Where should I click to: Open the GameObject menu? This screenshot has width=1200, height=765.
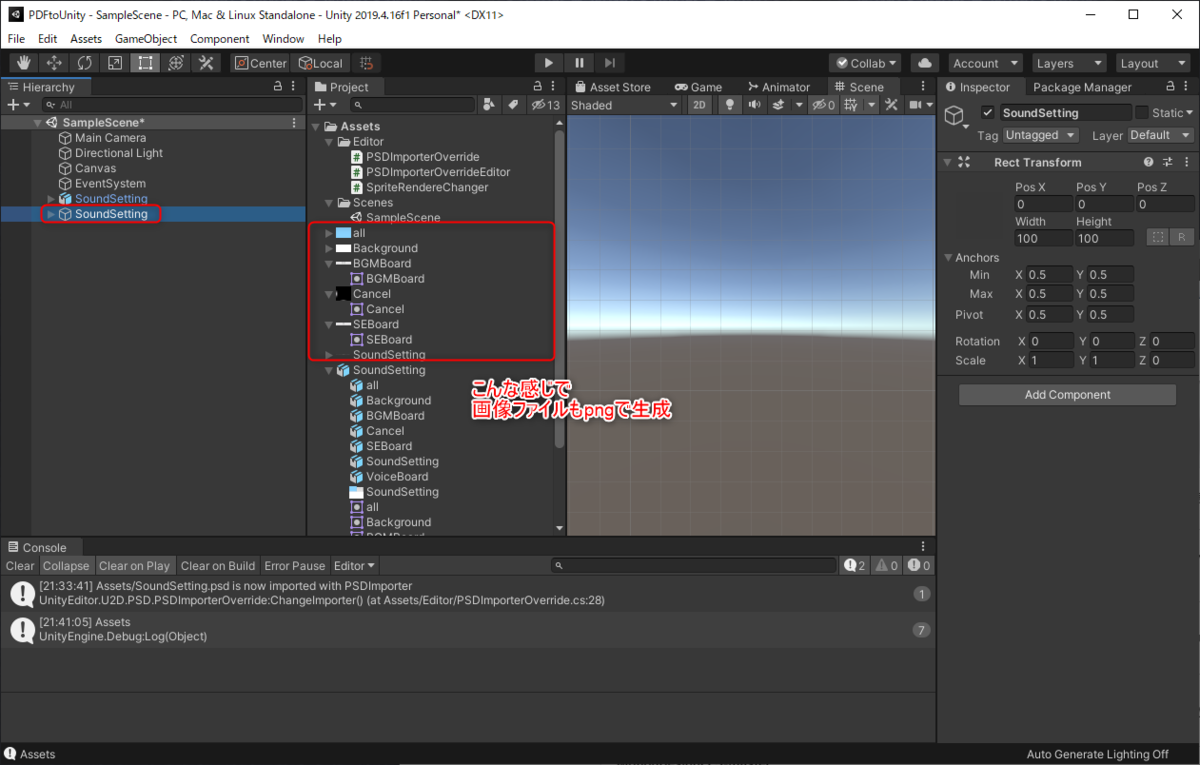(x=146, y=39)
